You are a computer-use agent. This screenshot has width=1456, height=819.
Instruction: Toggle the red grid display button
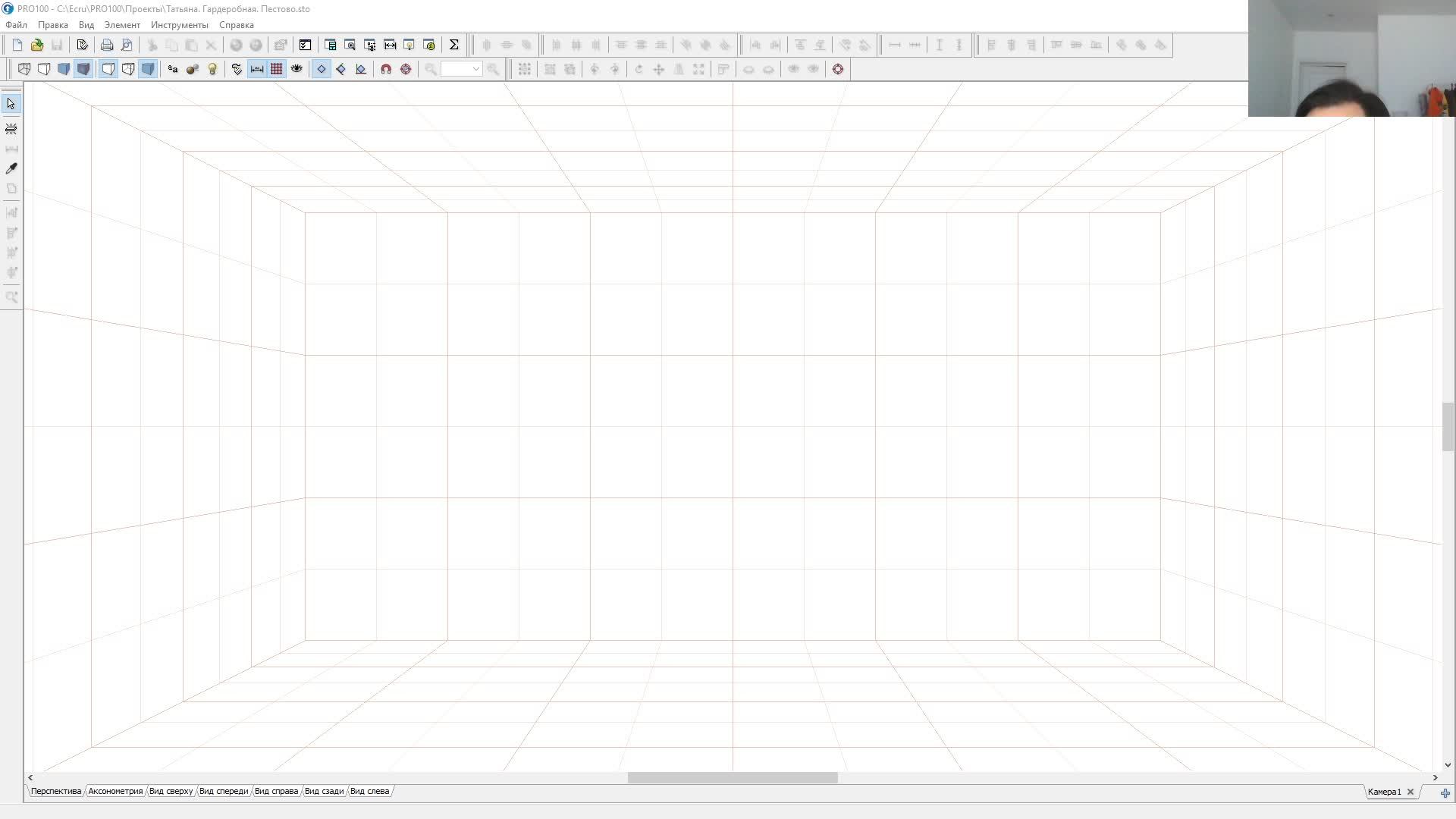click(277, 69)
